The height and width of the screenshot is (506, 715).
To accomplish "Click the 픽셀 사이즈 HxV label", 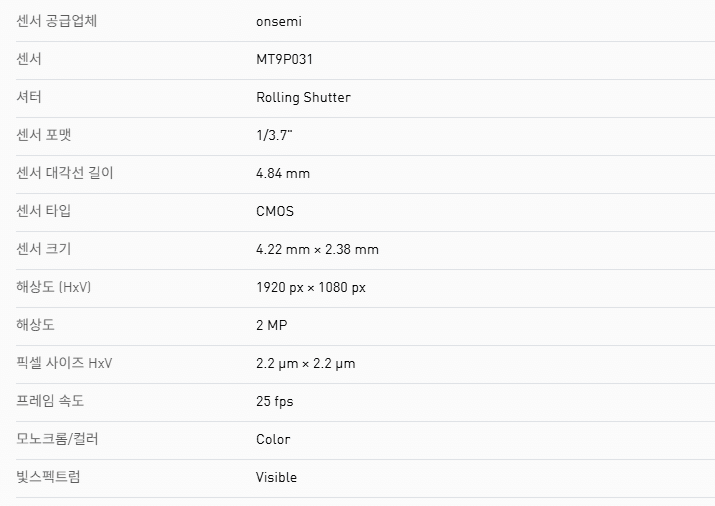I will click(64, 363).
